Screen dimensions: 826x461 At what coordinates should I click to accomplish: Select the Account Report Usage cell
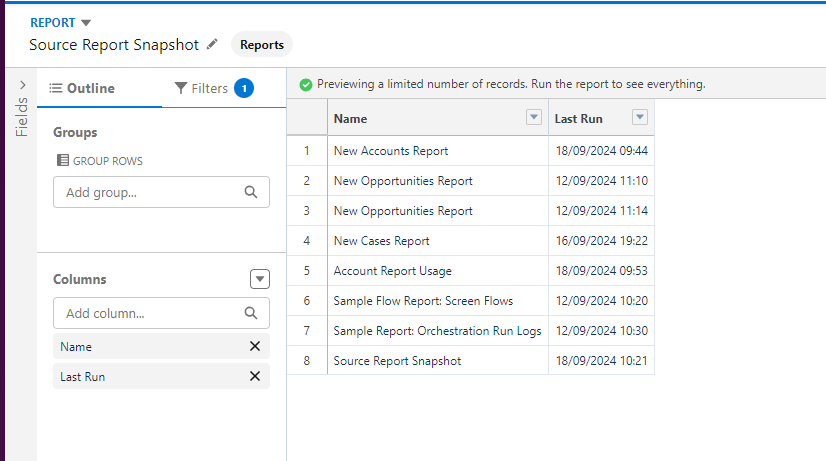pos(392,271)
